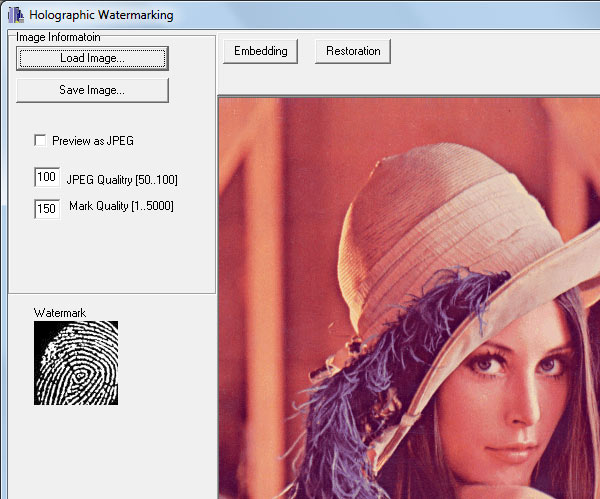
Task: Click the 'Mark Quality [1..5000]' label
Action: pos(121,206)
